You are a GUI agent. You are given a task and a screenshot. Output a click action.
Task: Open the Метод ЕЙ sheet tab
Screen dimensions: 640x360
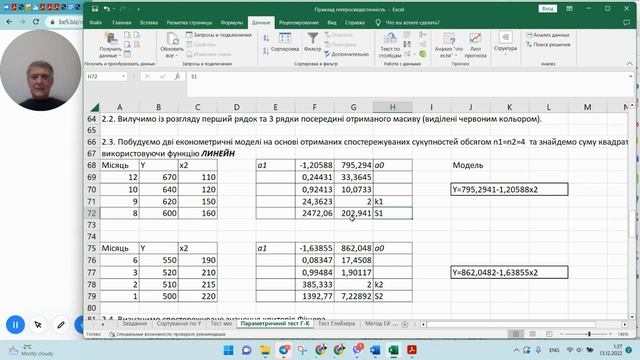click(x=379, y=324)
